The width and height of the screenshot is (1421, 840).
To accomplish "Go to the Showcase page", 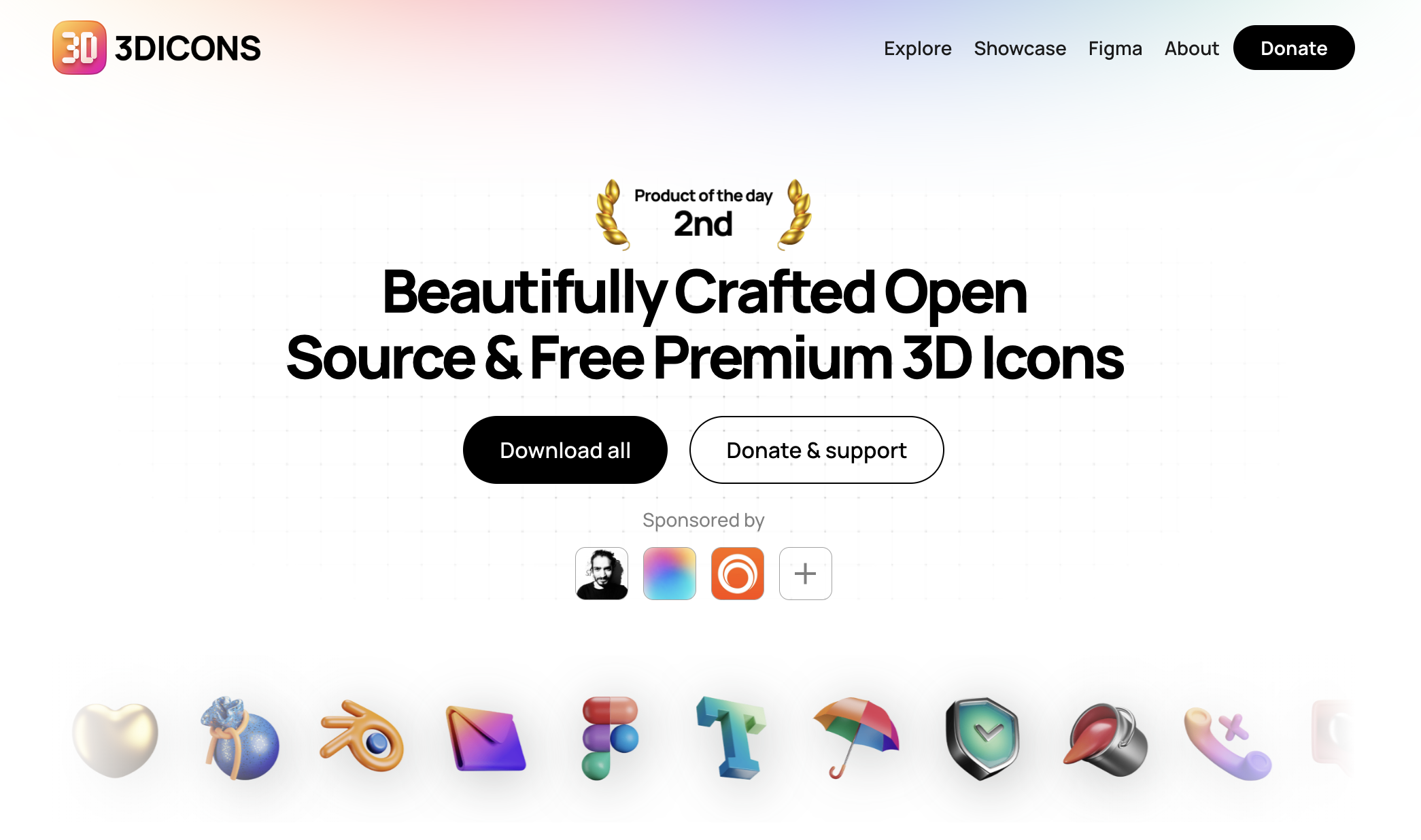I will (1020, 48).
